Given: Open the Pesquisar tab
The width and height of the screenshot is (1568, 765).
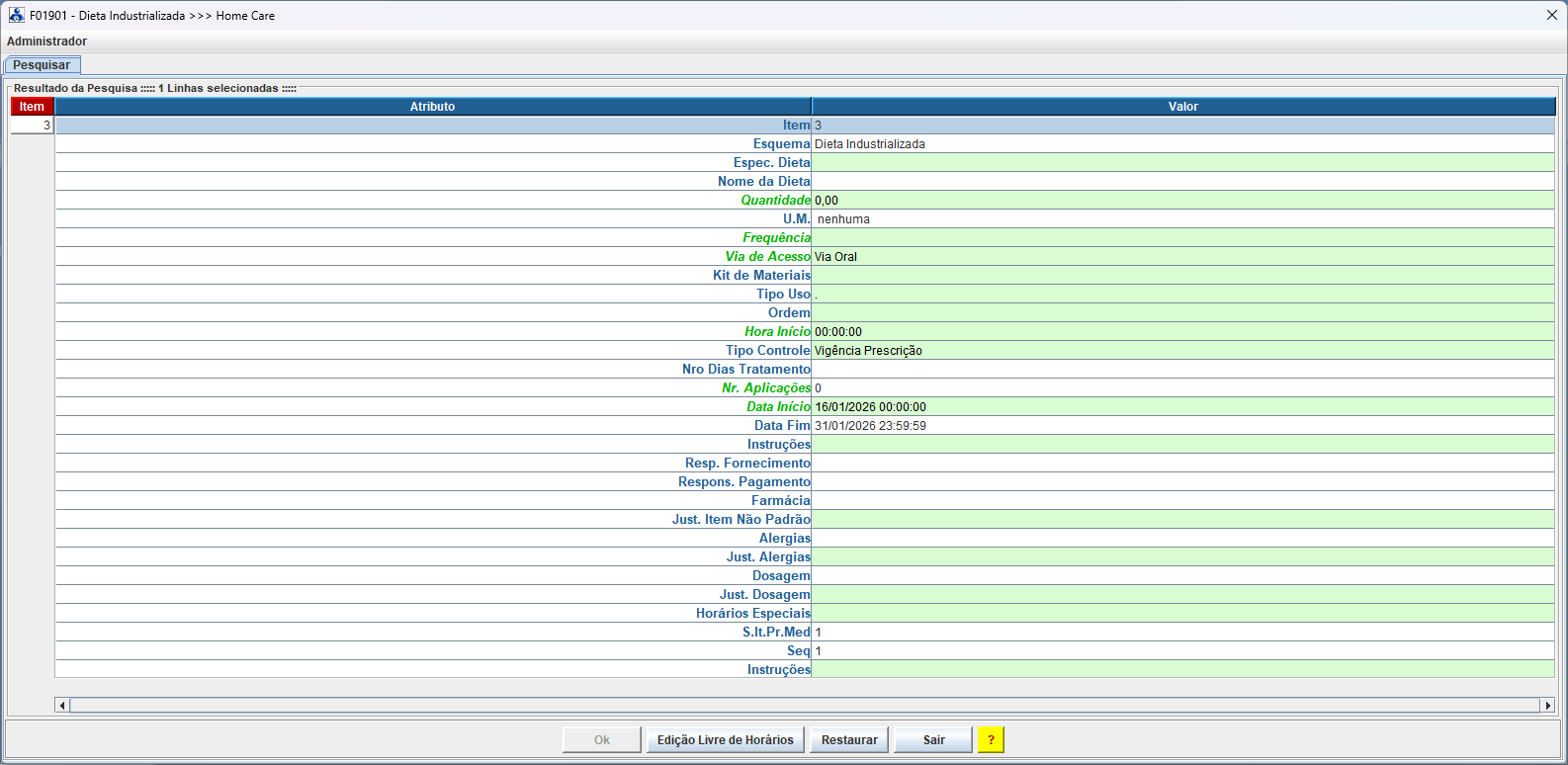Looking at the screenshot, I should (42, 65).
